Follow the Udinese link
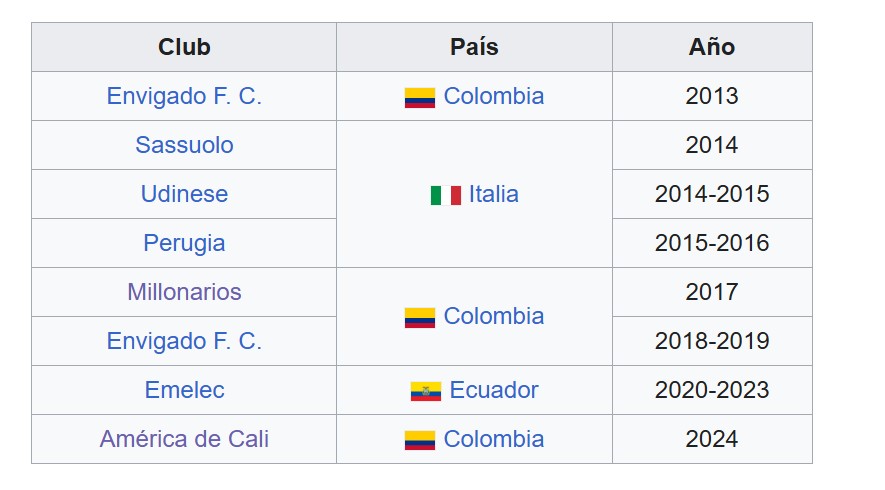 coord(184,194)
